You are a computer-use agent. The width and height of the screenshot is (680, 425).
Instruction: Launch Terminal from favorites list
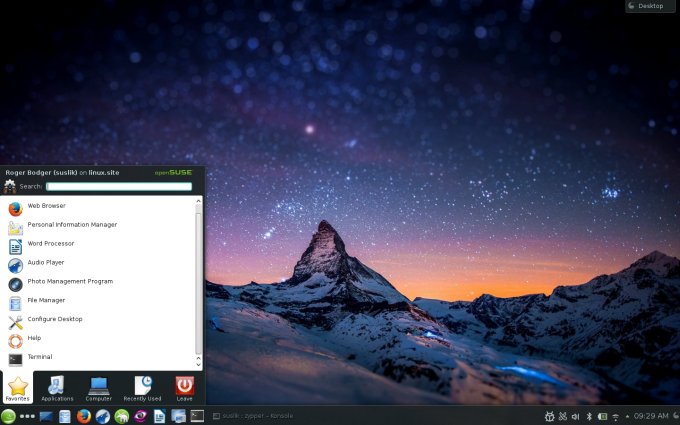[x=98, y=359]
